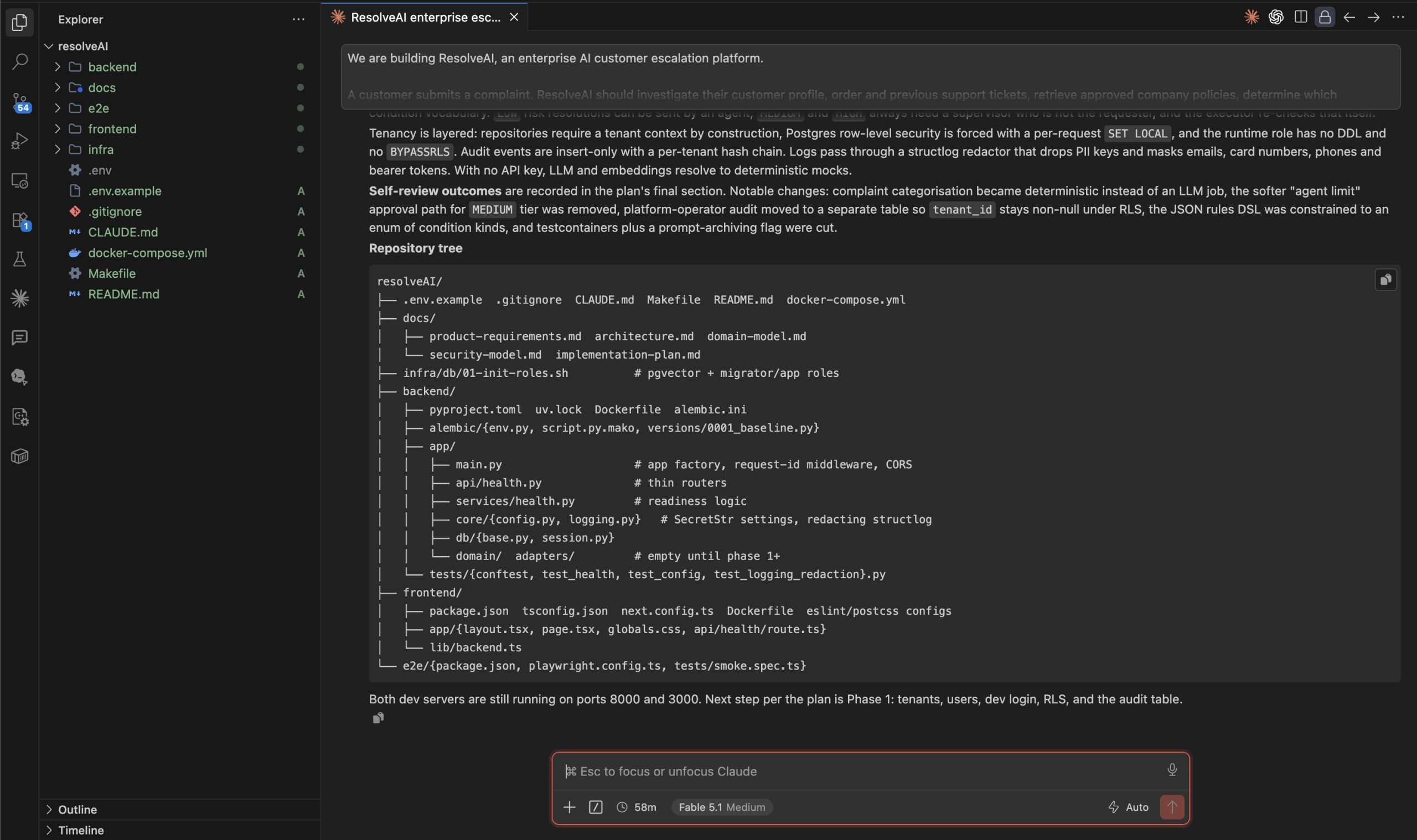Send message with the up-arrow button

tap(1172, 807)
